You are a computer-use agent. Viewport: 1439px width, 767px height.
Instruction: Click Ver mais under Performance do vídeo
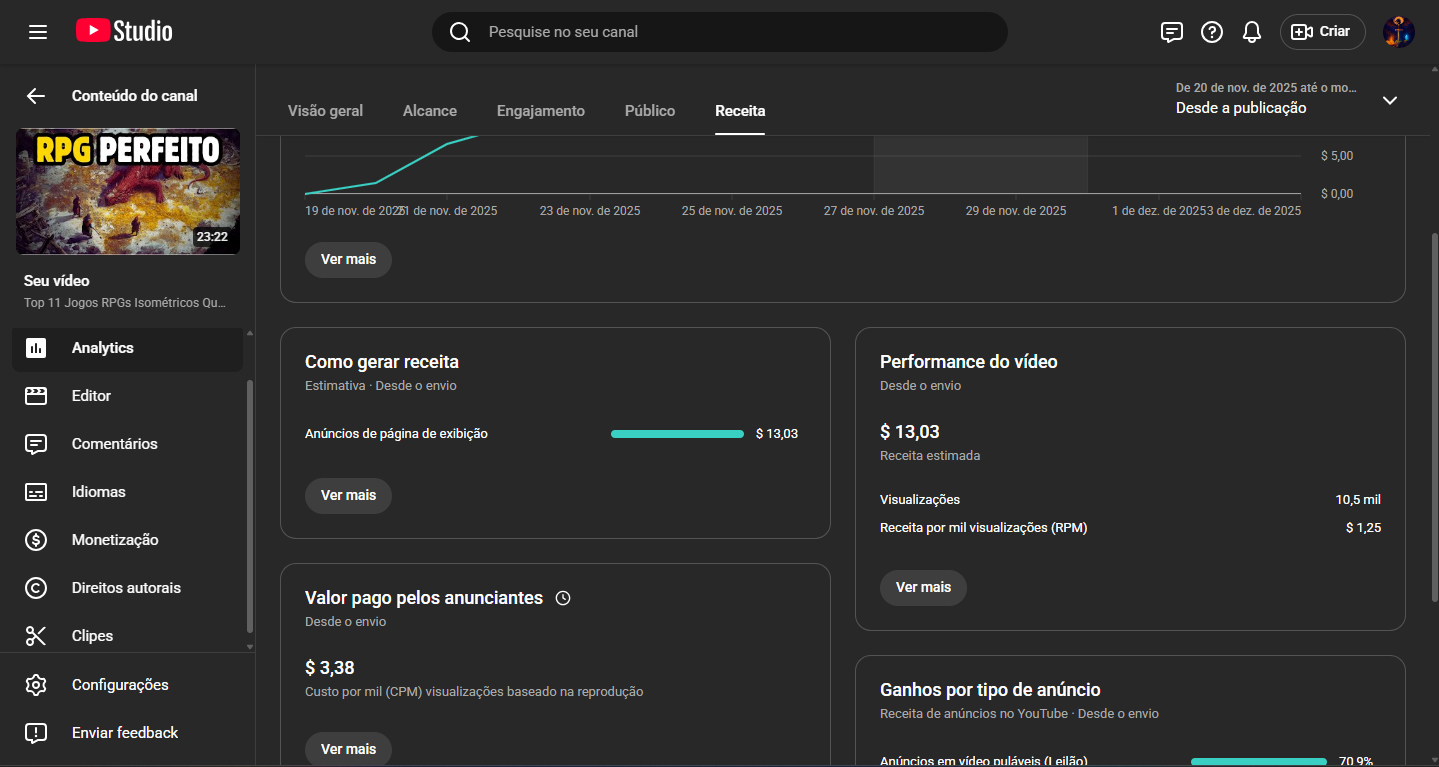pyautogui.click(x=923, y=587)
